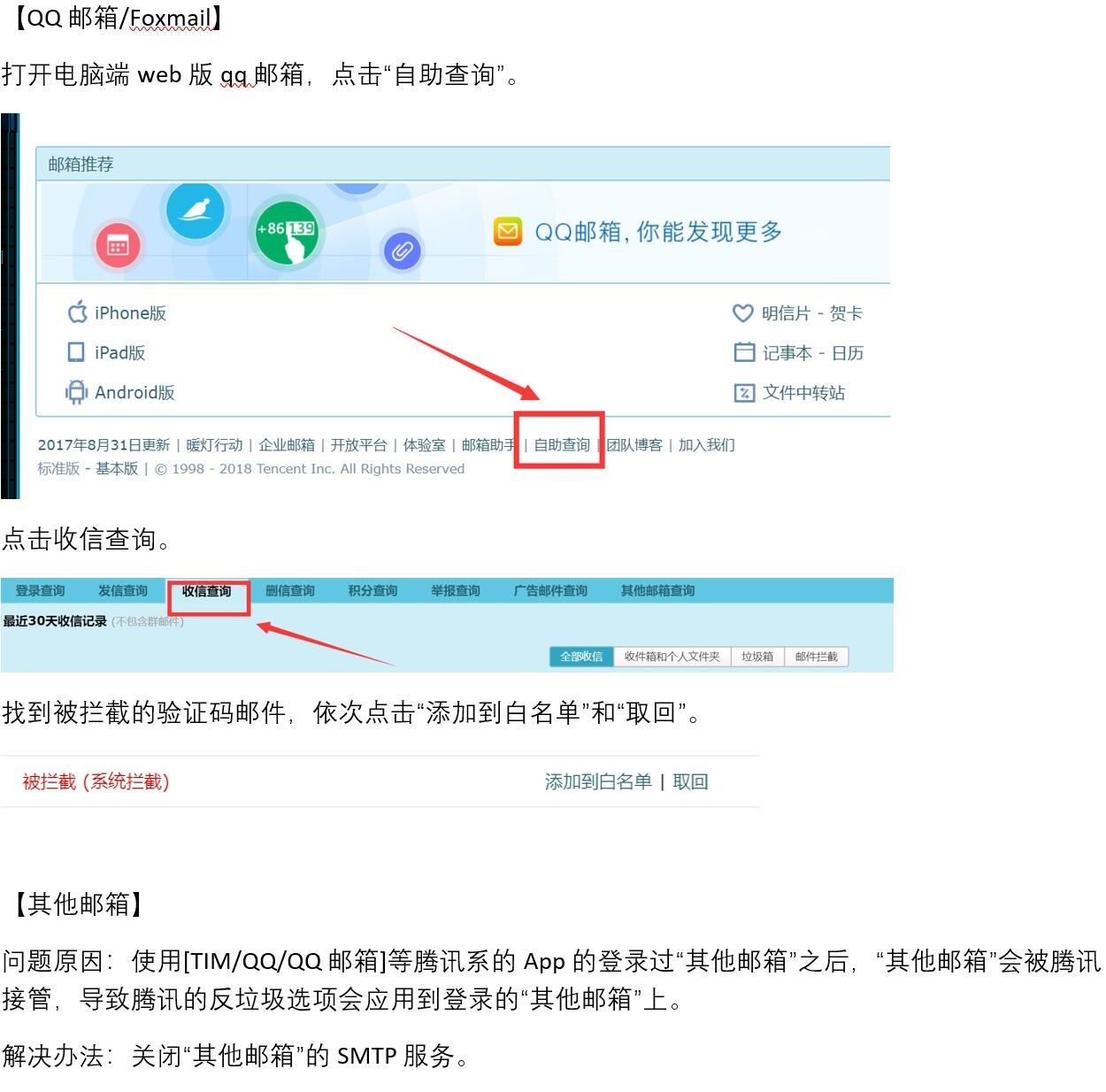Open 文件中转站 link
Screen dimensions: 1106x1092
pos(789,393)
